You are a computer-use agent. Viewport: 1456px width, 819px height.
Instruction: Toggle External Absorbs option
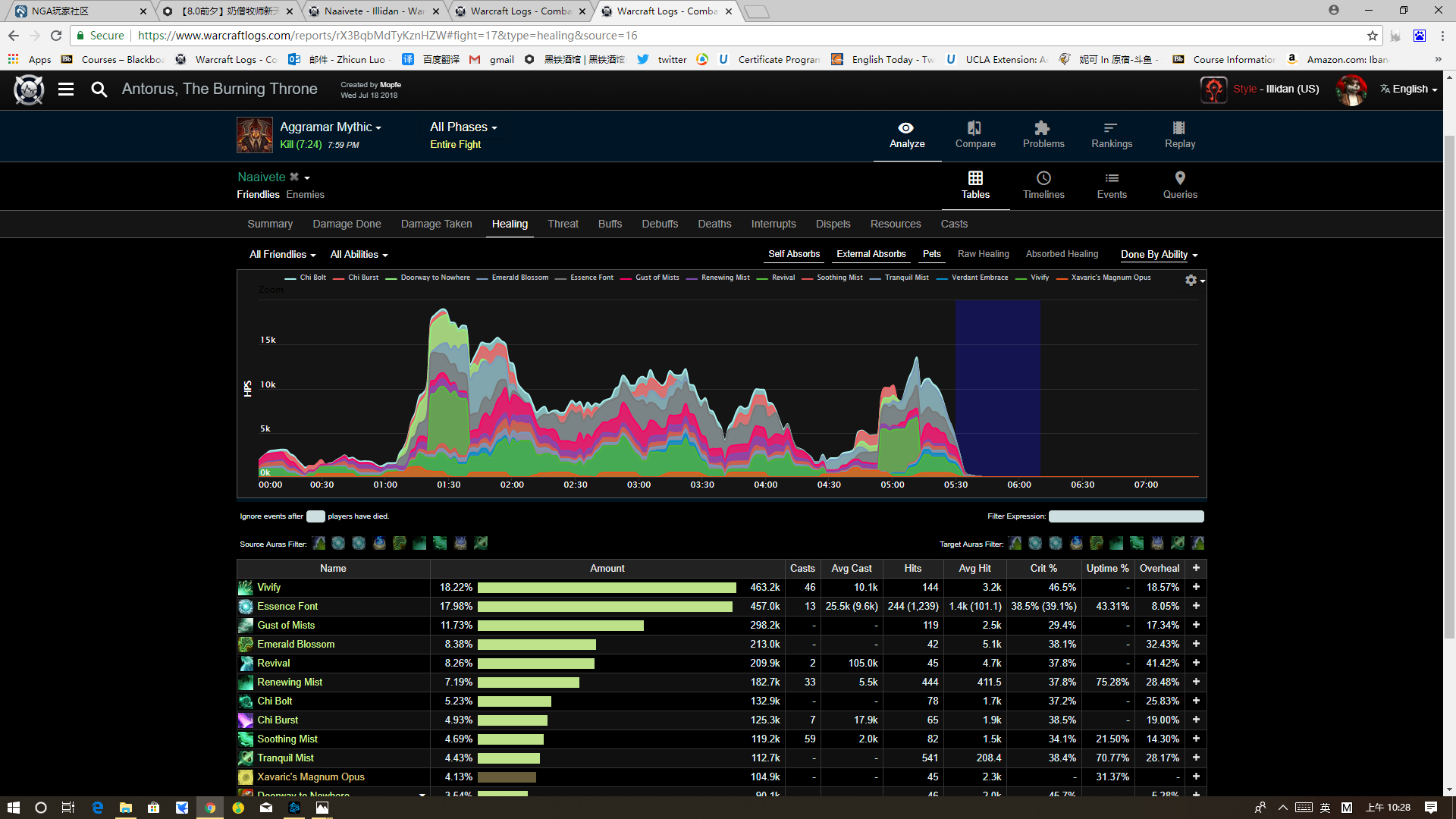click(871, 254)
